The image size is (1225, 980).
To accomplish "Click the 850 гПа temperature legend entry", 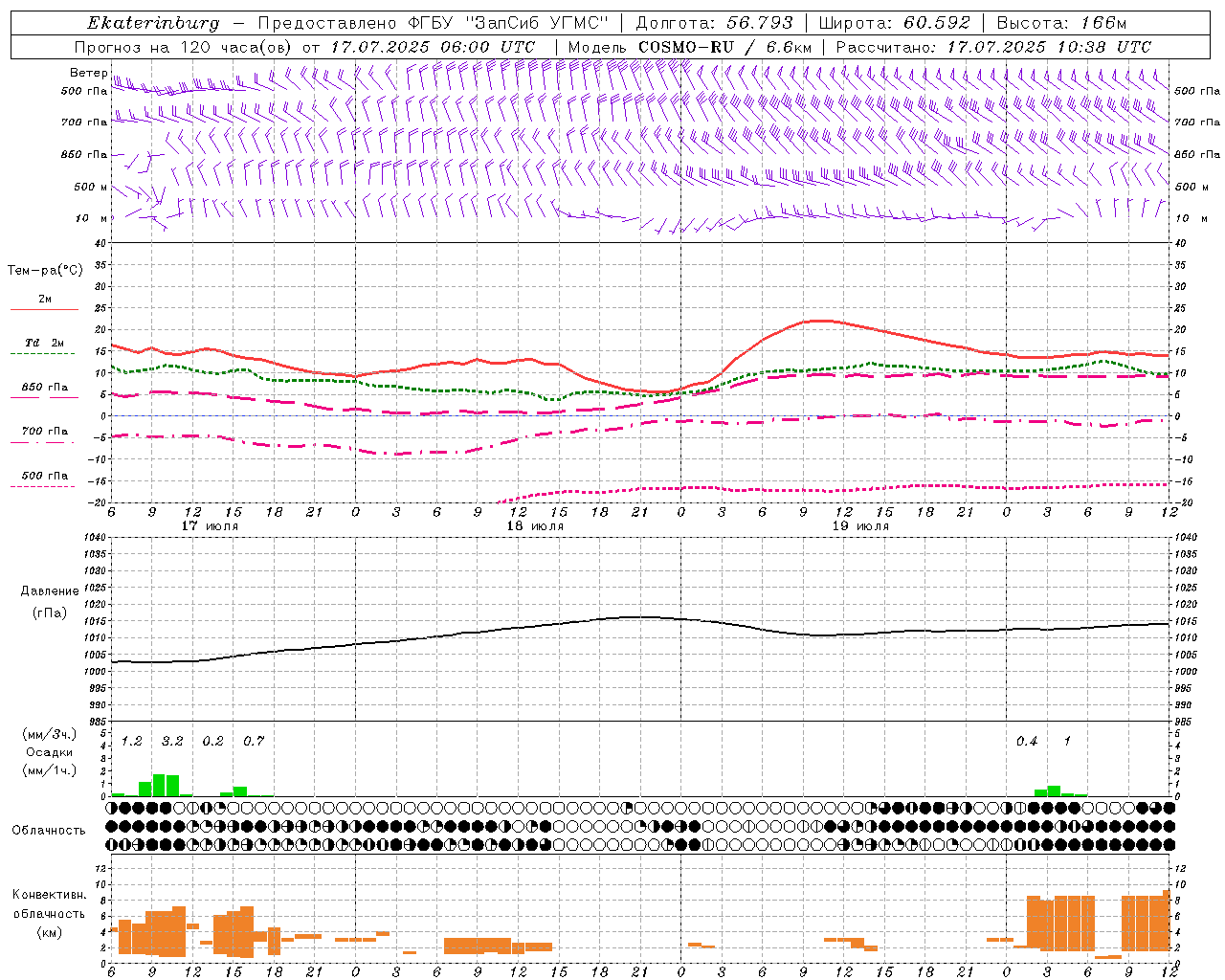I will (45, 388).
